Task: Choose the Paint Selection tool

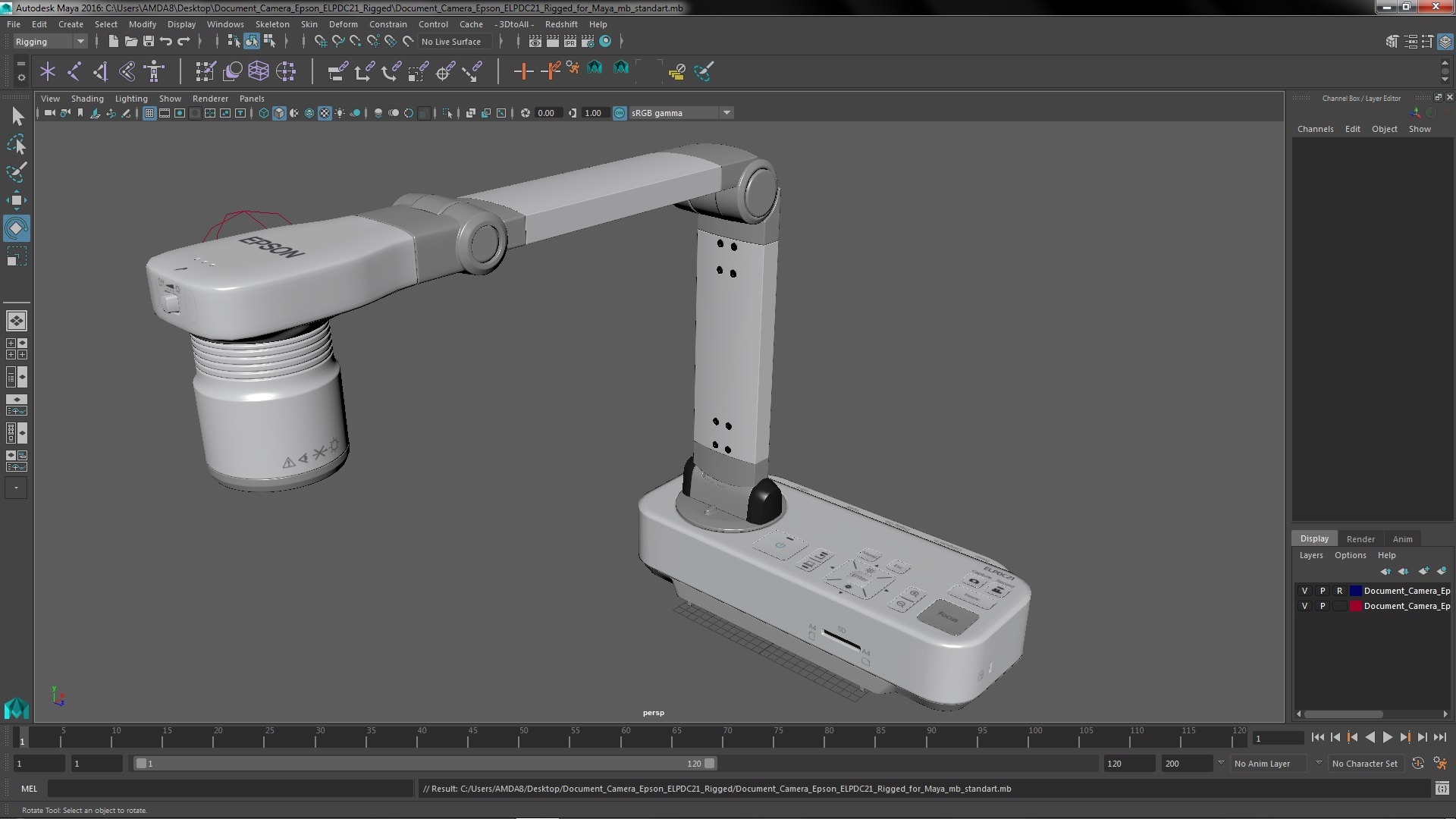Action: coord(17,172)
